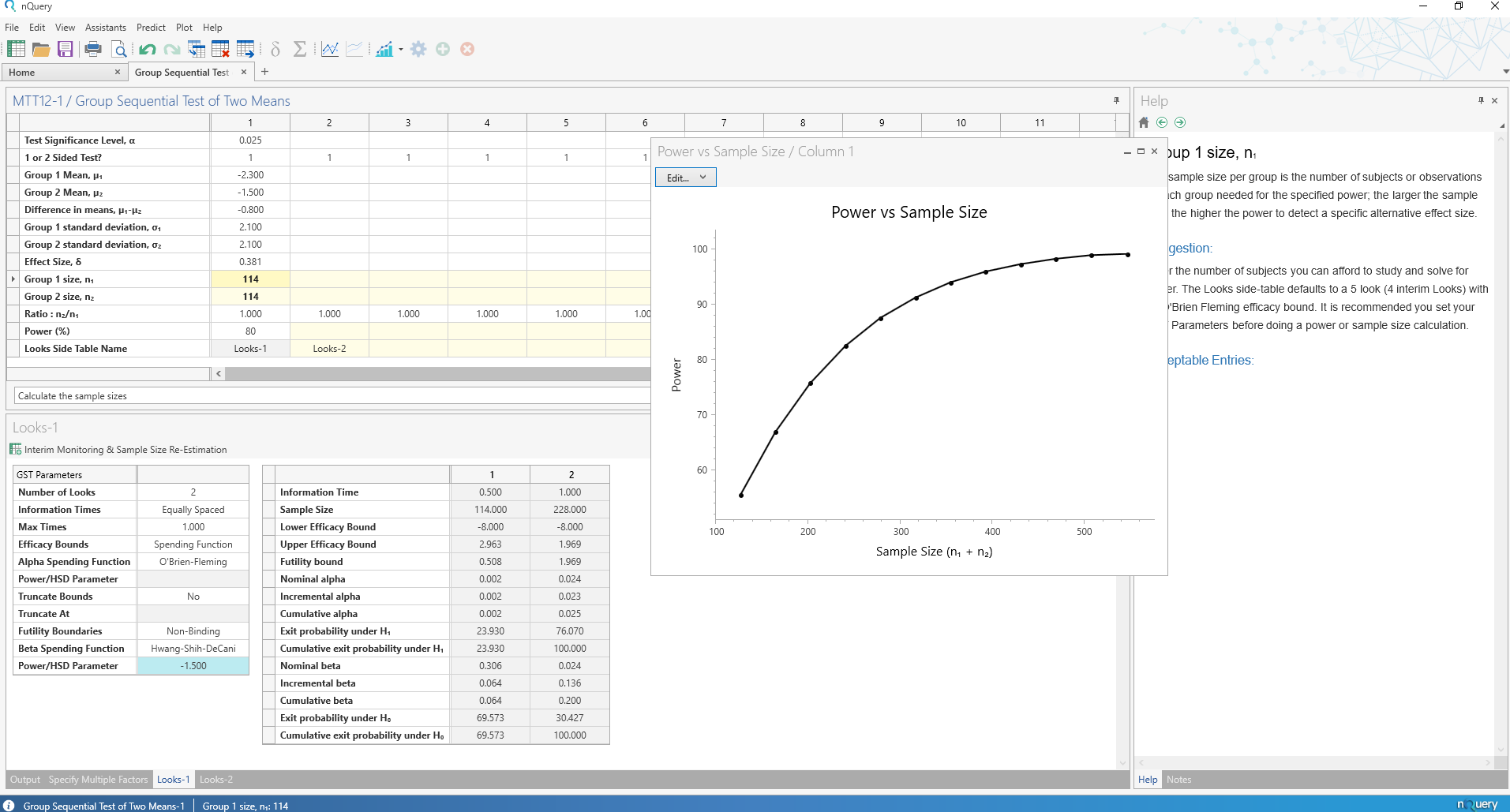Toggle Truncate Bounds to Yes
The image size is (1510, 812).
193,596
